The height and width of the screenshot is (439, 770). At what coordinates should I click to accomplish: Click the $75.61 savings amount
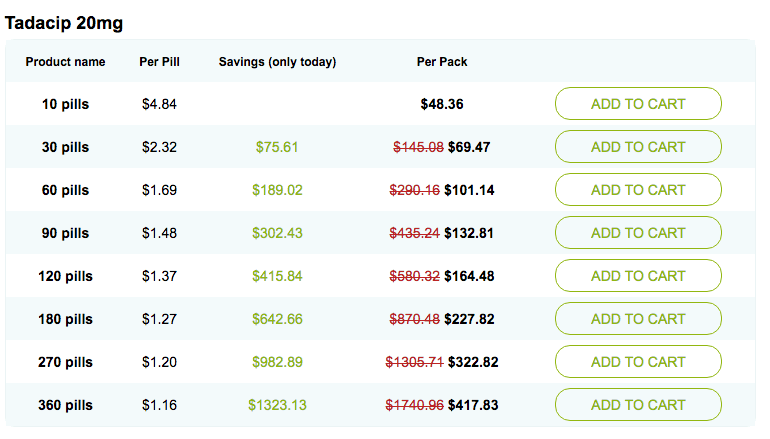[x=277, y=147]
